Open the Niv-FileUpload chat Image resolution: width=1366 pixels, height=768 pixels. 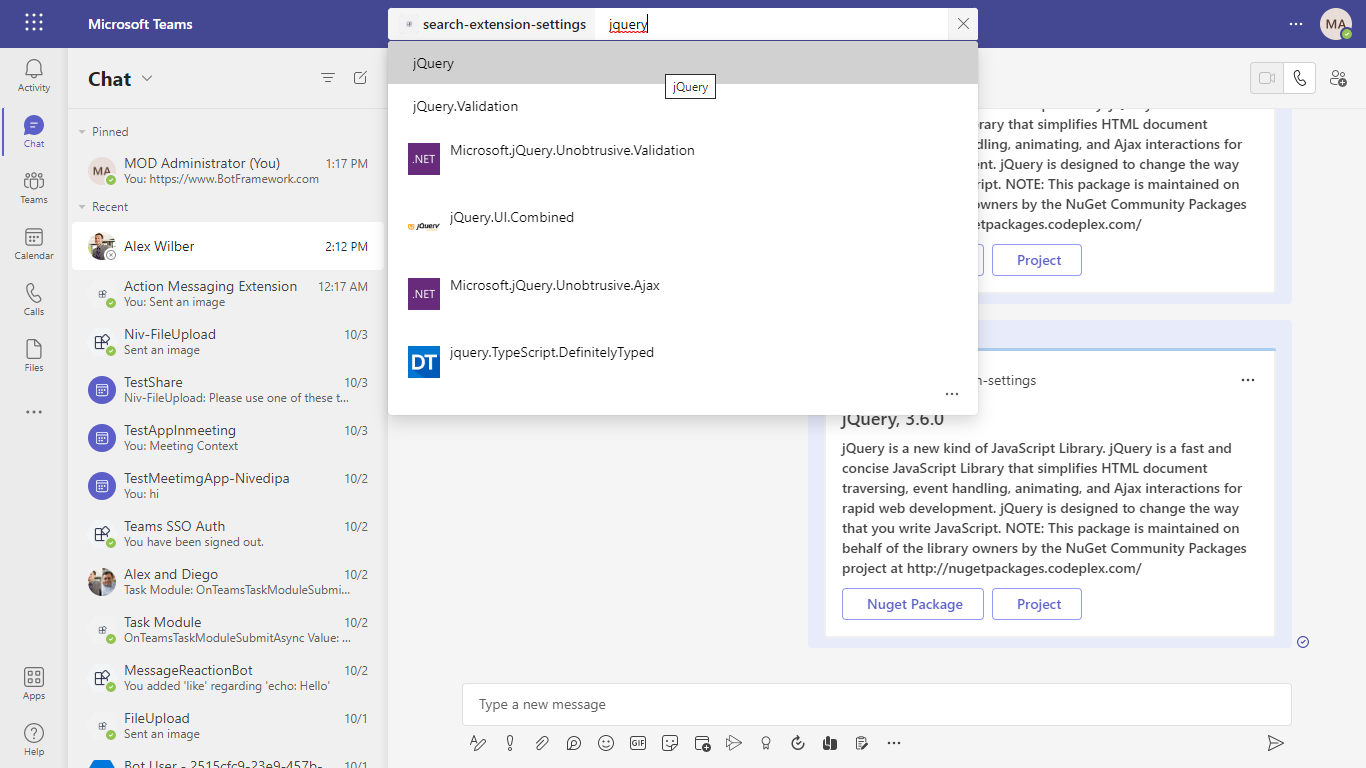(227, 342)
